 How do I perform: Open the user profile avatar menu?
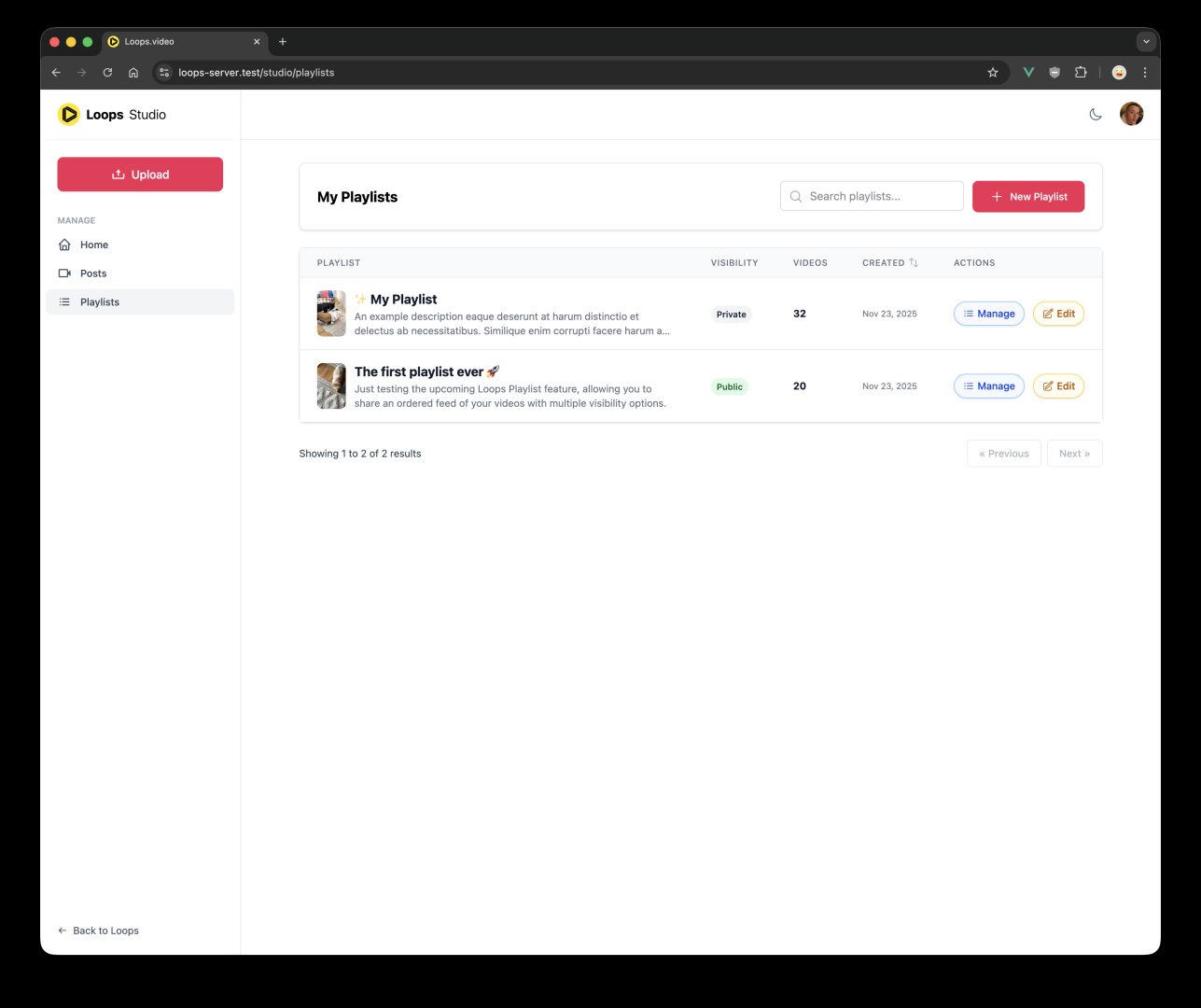pyautogui.click(x=1131, y=114)
